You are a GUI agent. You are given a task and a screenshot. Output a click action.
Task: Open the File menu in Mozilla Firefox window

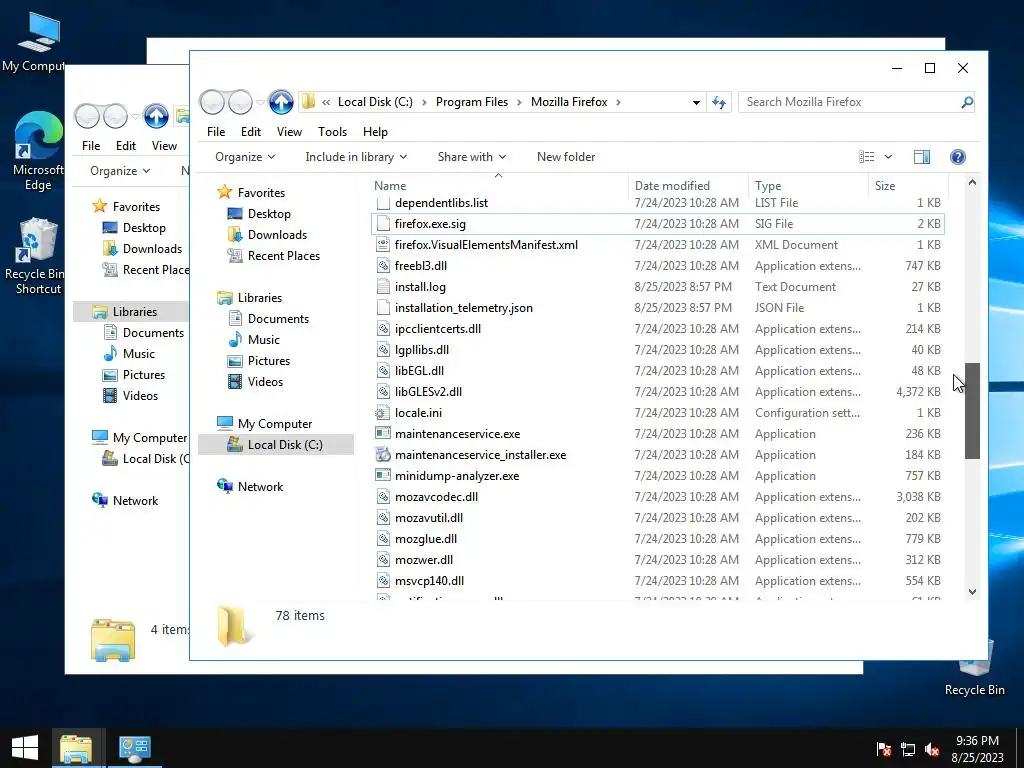click(216, 132)
